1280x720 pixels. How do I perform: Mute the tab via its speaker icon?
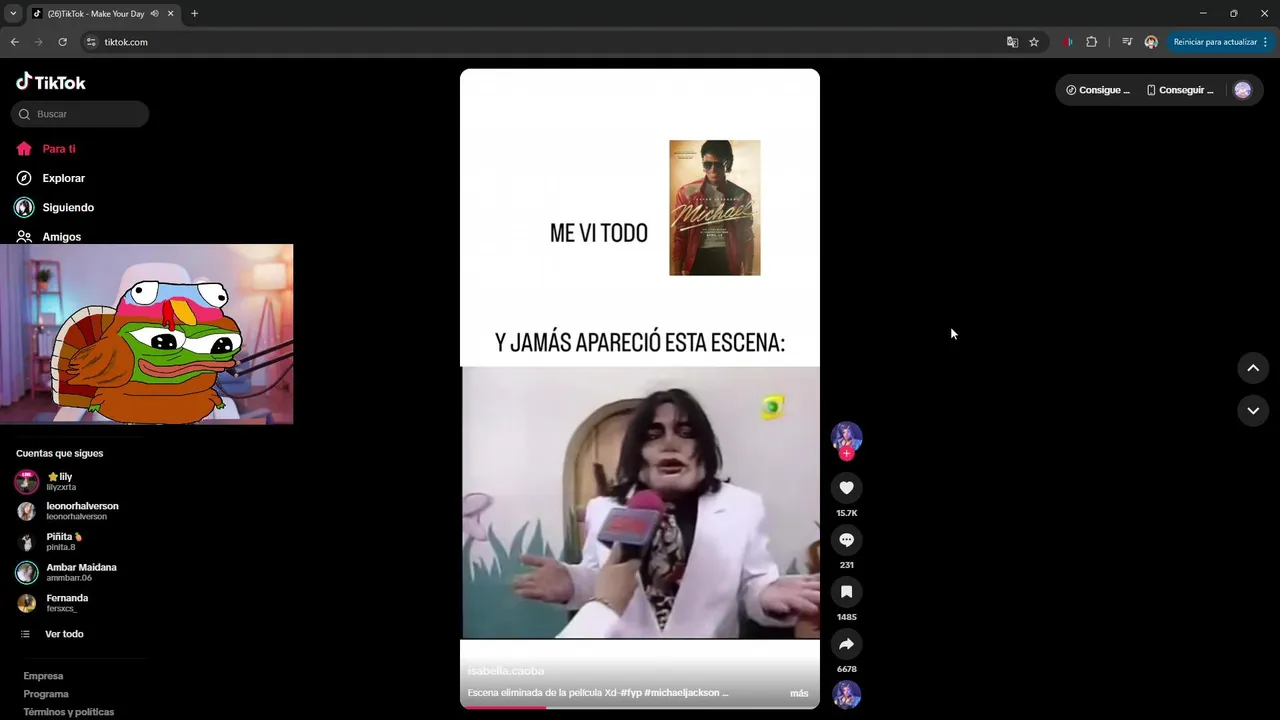click(x=154, y=14)
